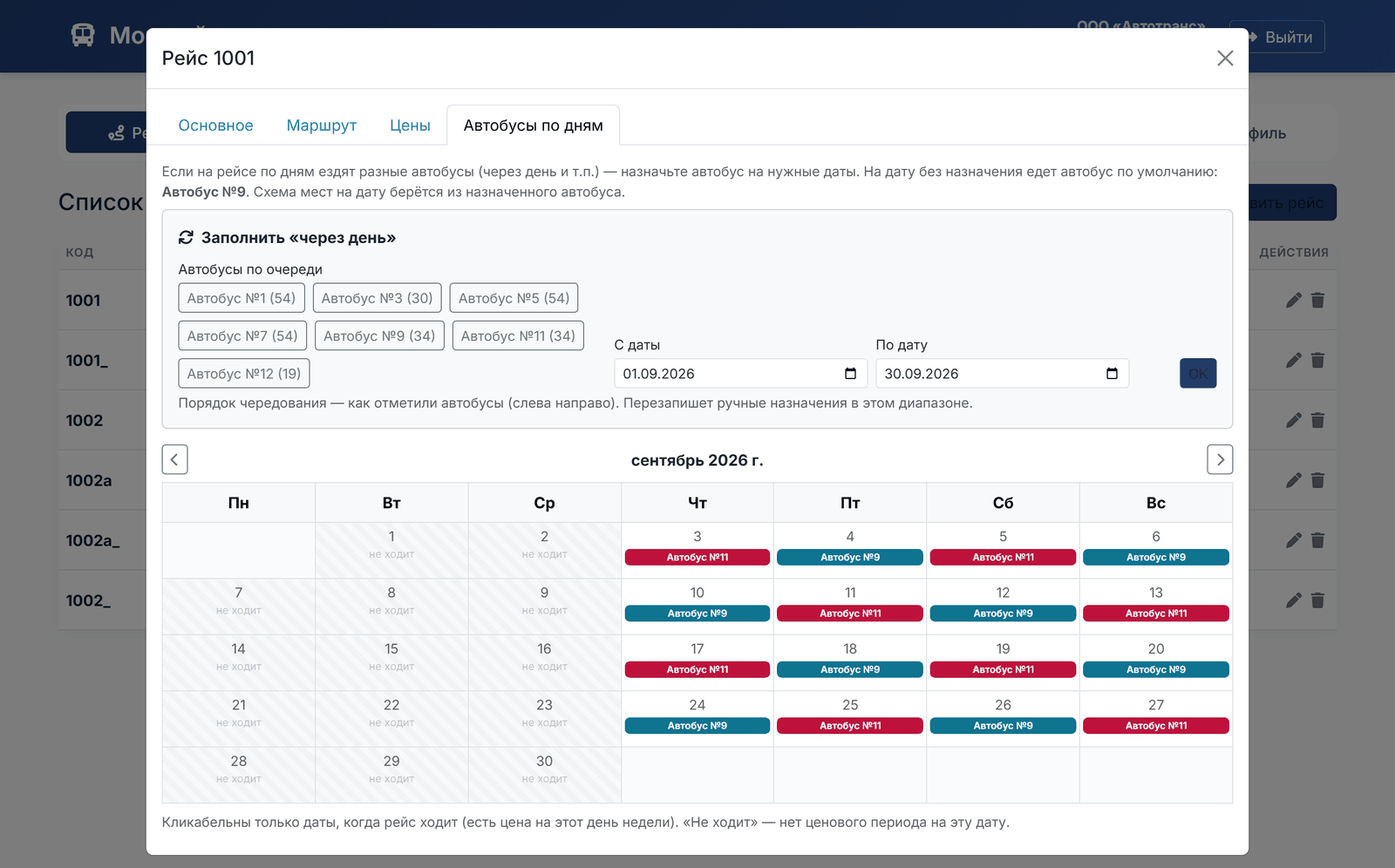Choose September 20 bus badge
The height and width of the screenshot is (868, 1395).
pyautogui.click(x=1156, y=669)
